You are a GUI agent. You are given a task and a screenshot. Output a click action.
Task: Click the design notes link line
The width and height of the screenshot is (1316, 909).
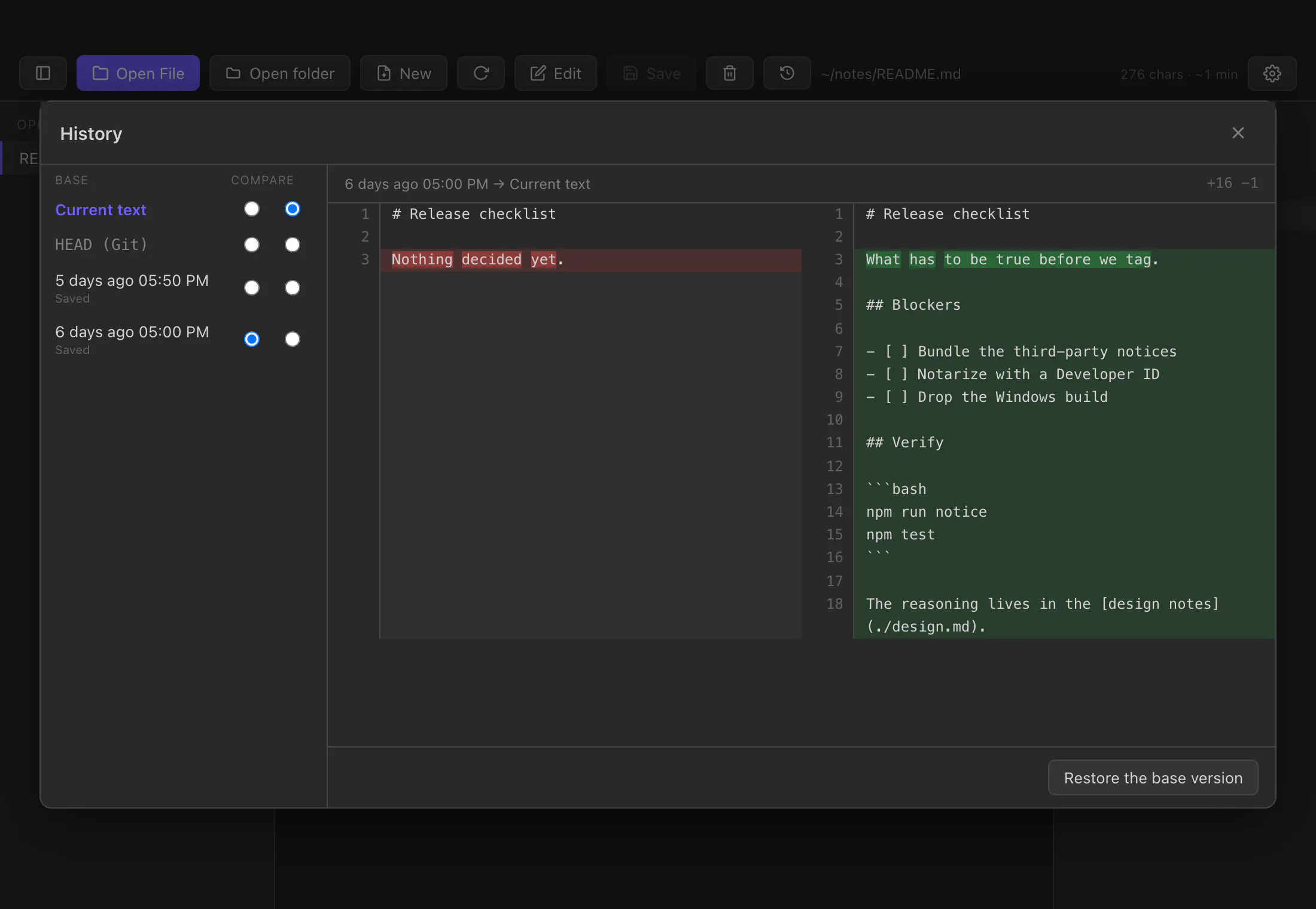[1065, 615]
